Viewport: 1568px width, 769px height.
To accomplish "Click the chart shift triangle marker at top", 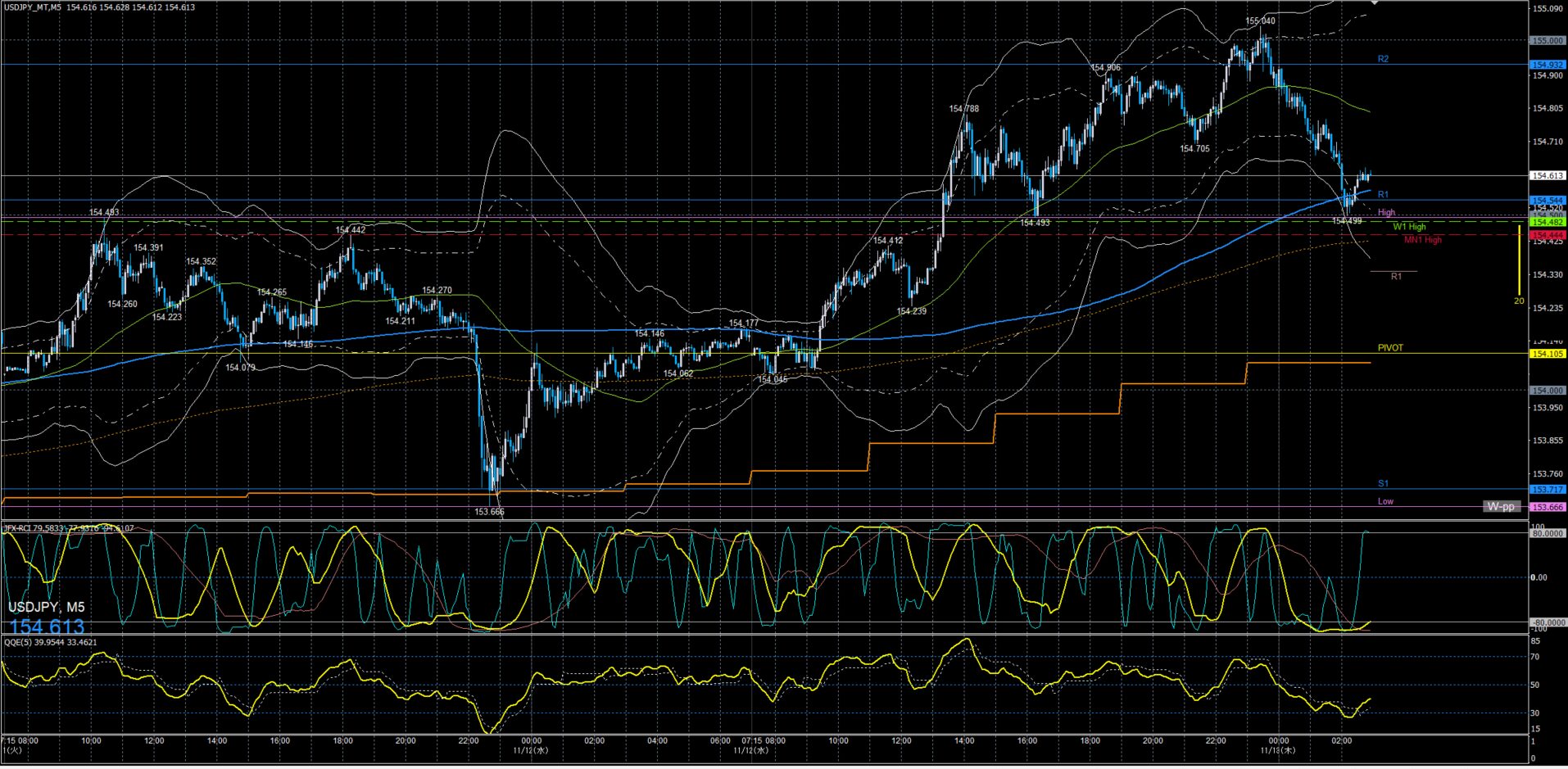I will [x=1375, y=3].
